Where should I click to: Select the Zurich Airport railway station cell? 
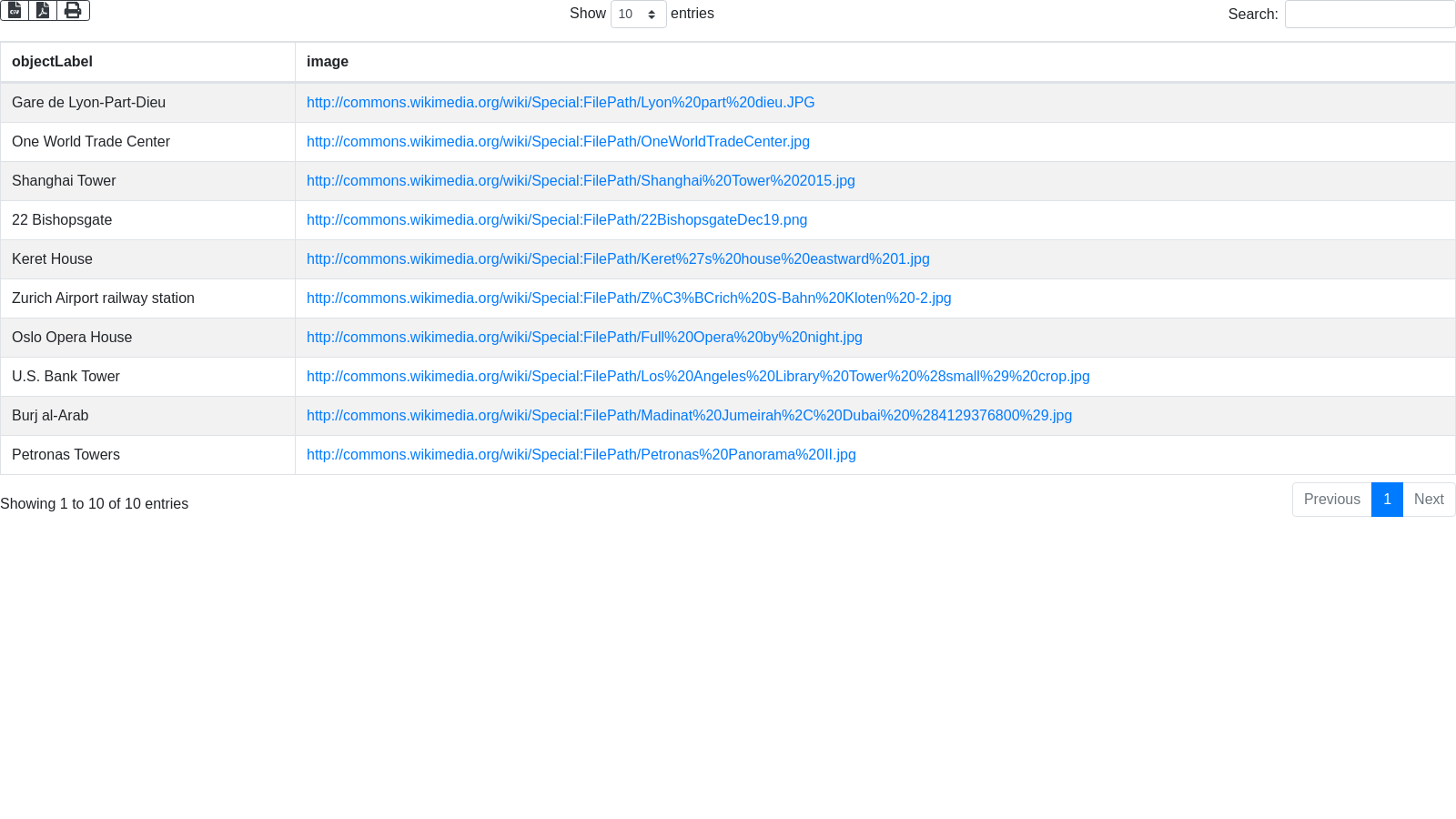pos(147,298)
